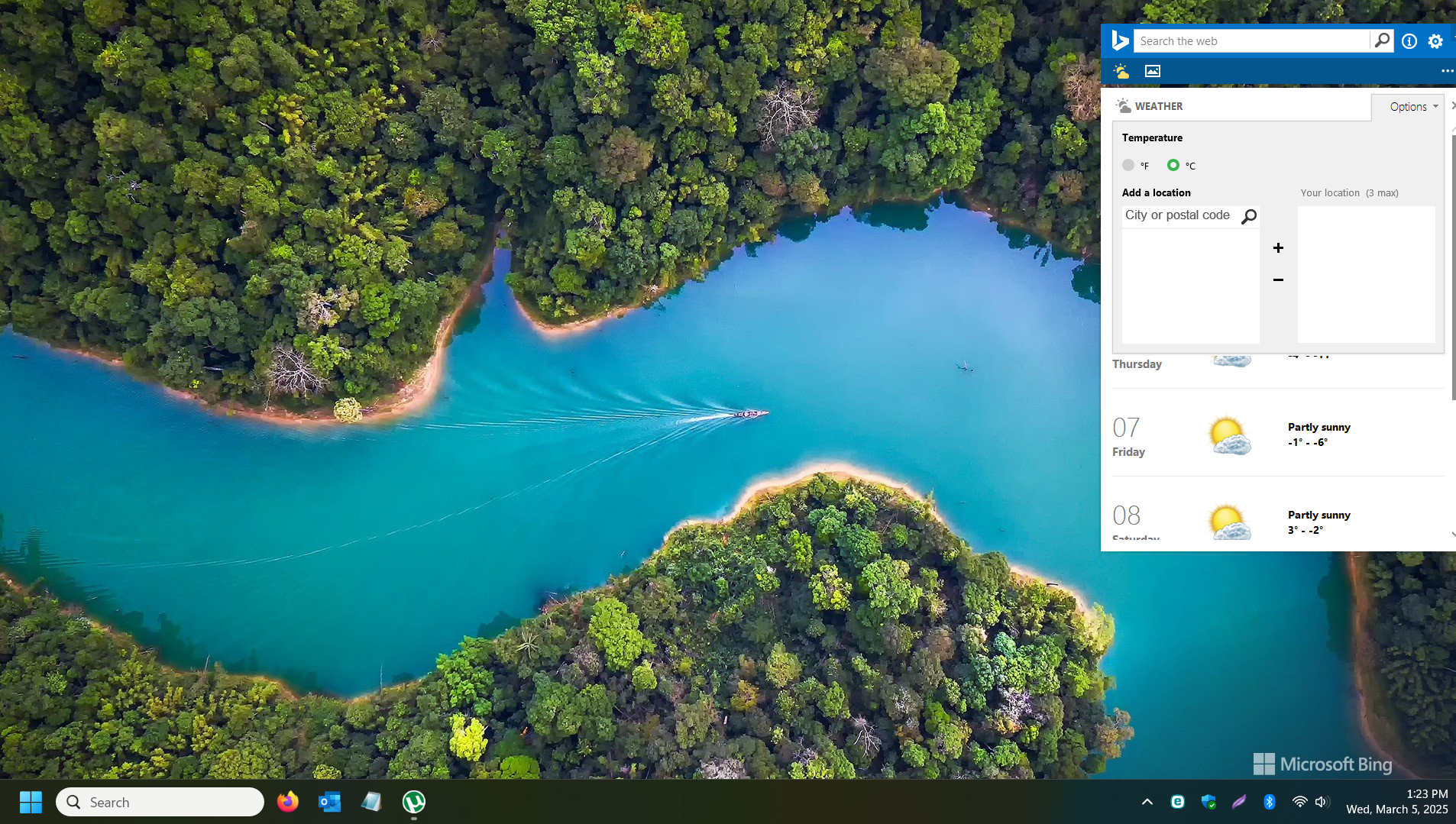The height and width of the screenshot is (824, 1456).
Task: Click the pen feather tray icon
Action: click(x=1239, y=802)
